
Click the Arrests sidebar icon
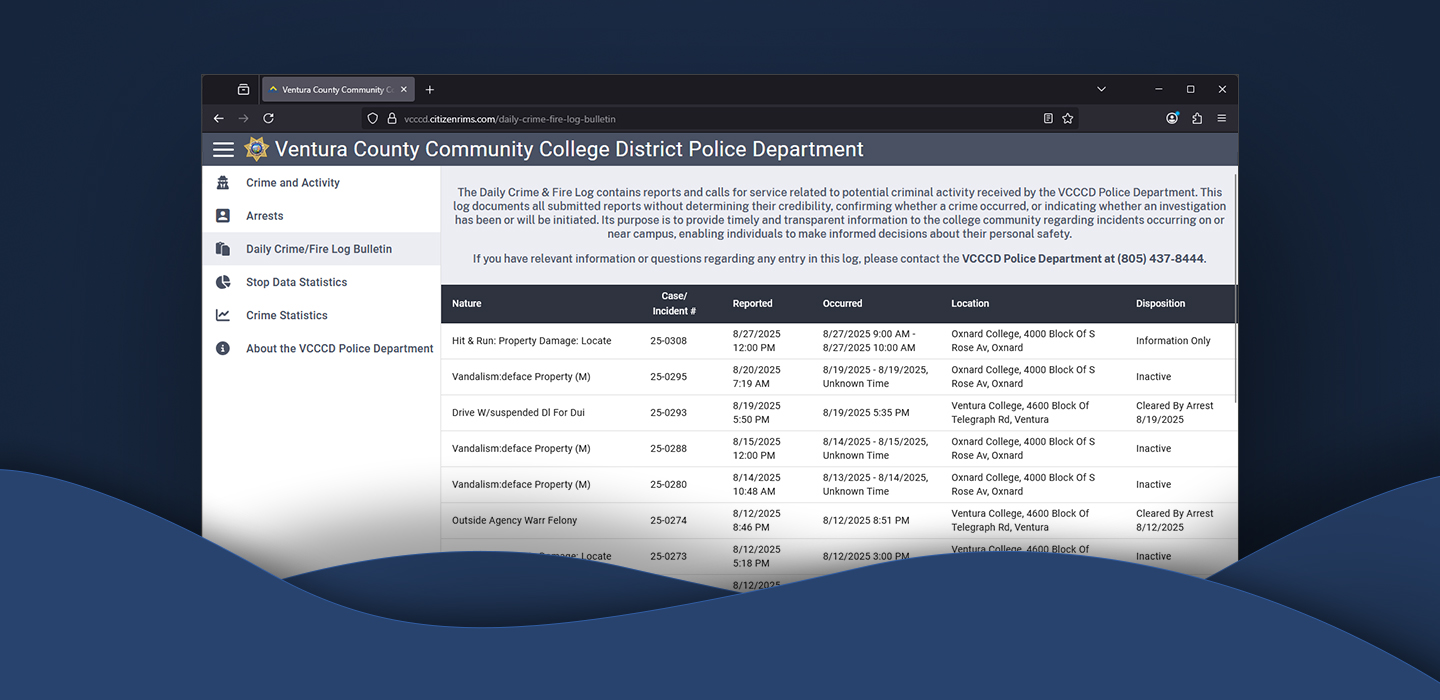tap(223, 216)
